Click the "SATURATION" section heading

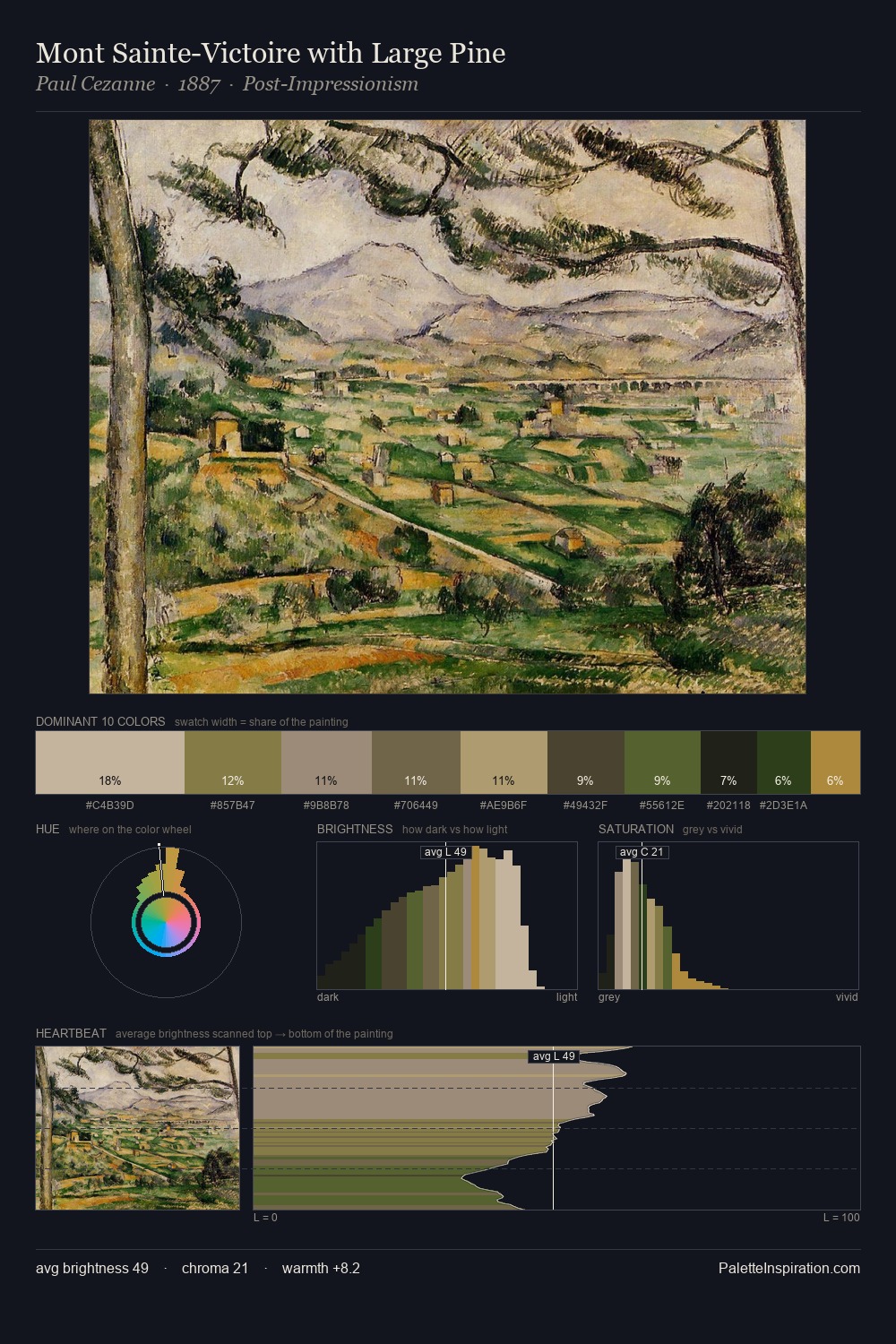[636, 829]
